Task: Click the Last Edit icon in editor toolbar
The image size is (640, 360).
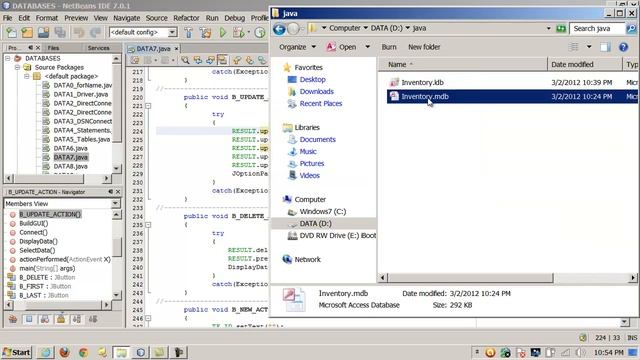Action: pyautogui.click(x=135, y=60)
